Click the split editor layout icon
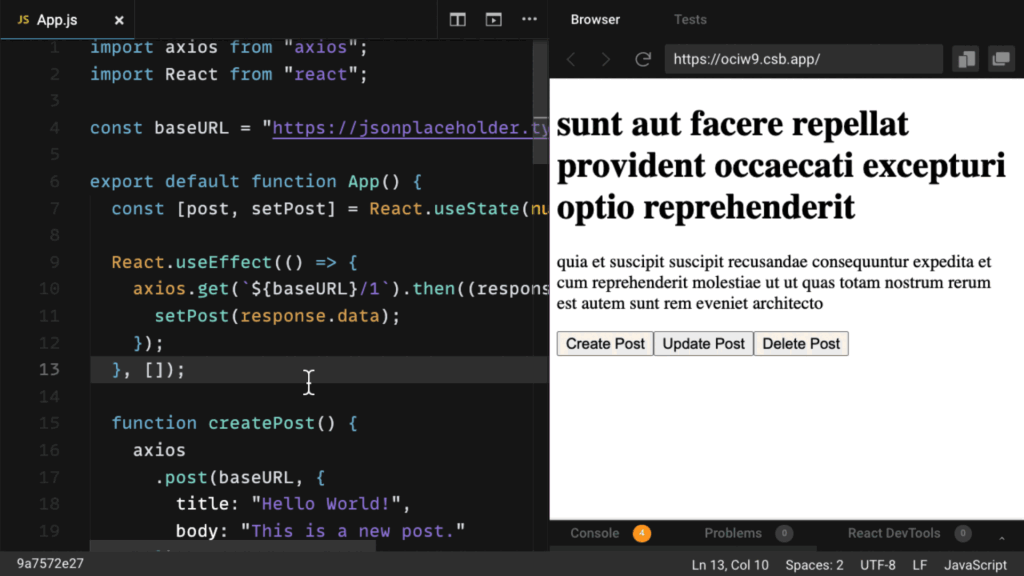This screenshot has height=576, width=1024. point(458,20)
